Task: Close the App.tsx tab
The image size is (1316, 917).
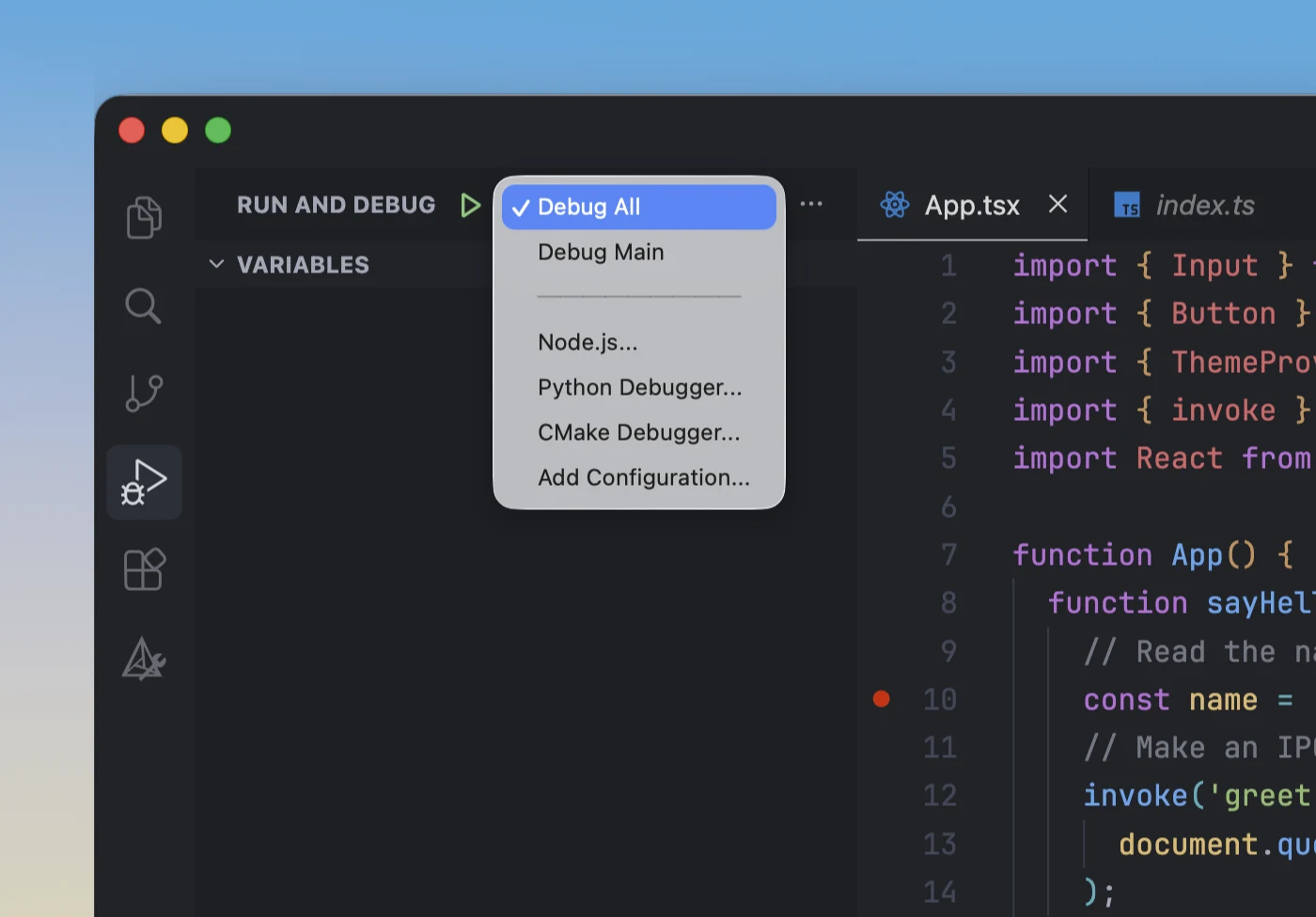Action: pos(1057,204)
